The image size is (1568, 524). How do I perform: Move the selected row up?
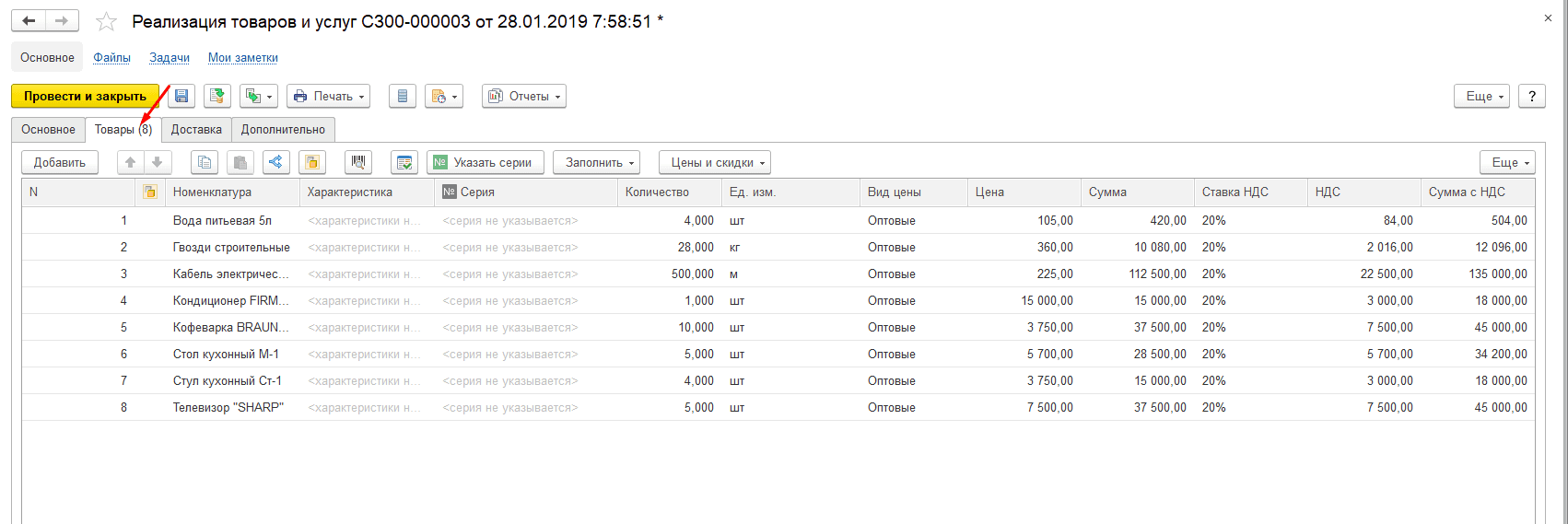131,162
